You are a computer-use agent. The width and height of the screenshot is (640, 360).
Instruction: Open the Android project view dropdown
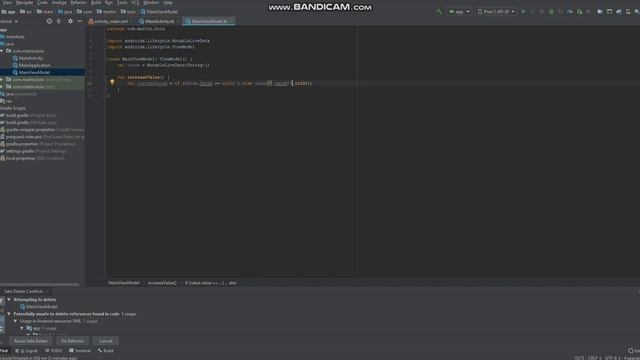[9, 21]
